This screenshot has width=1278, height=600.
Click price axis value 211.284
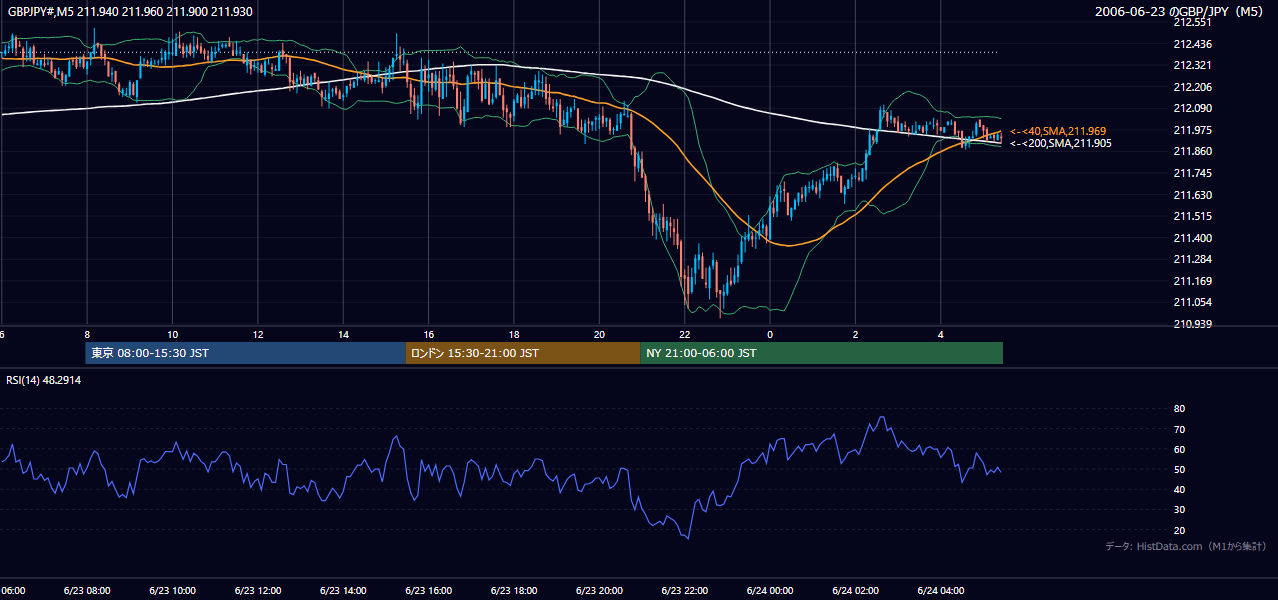coord(1192,259)
